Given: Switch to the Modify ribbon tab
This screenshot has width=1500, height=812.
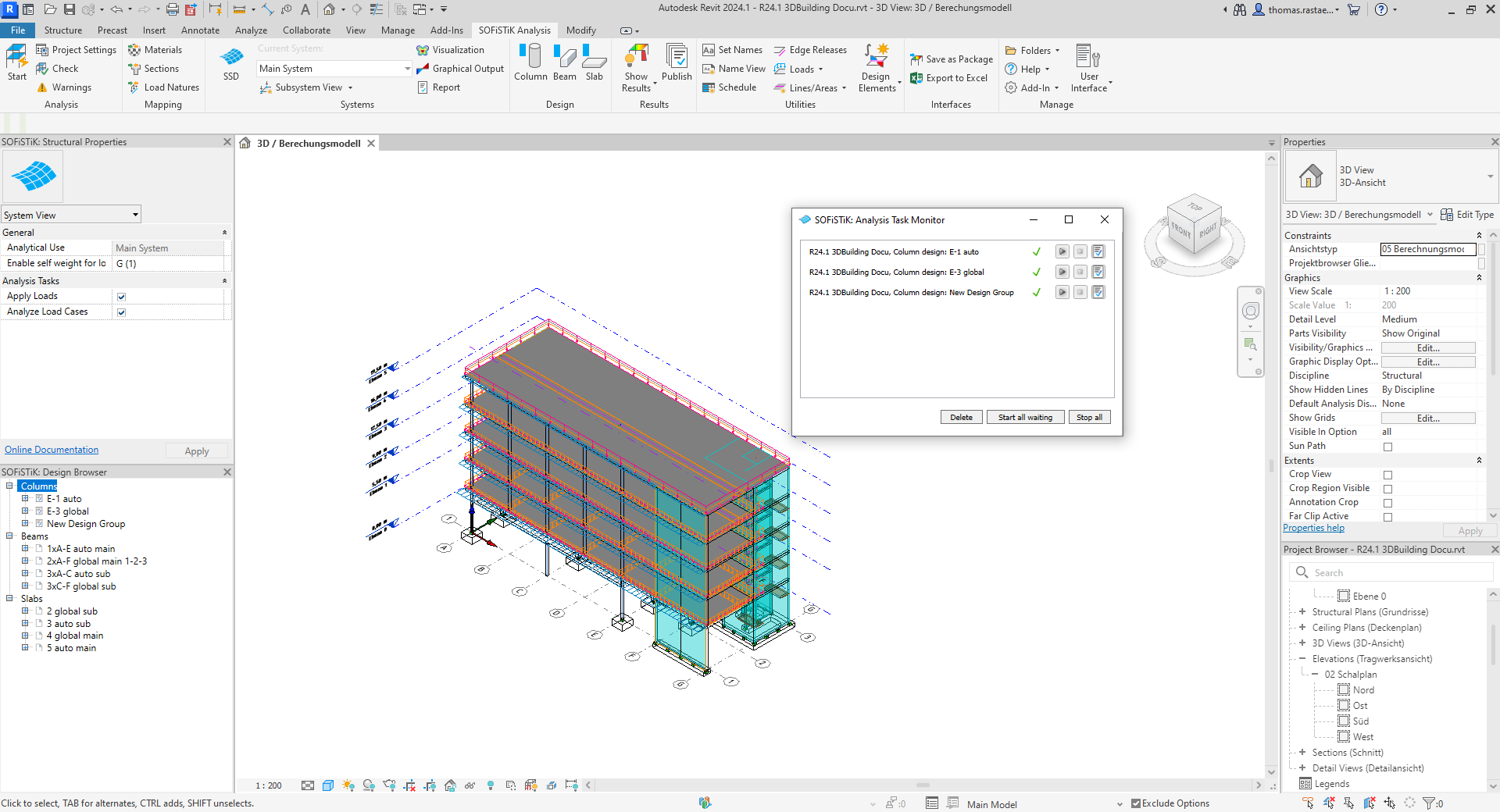Looking at the screenshot, I should (581, 30).
